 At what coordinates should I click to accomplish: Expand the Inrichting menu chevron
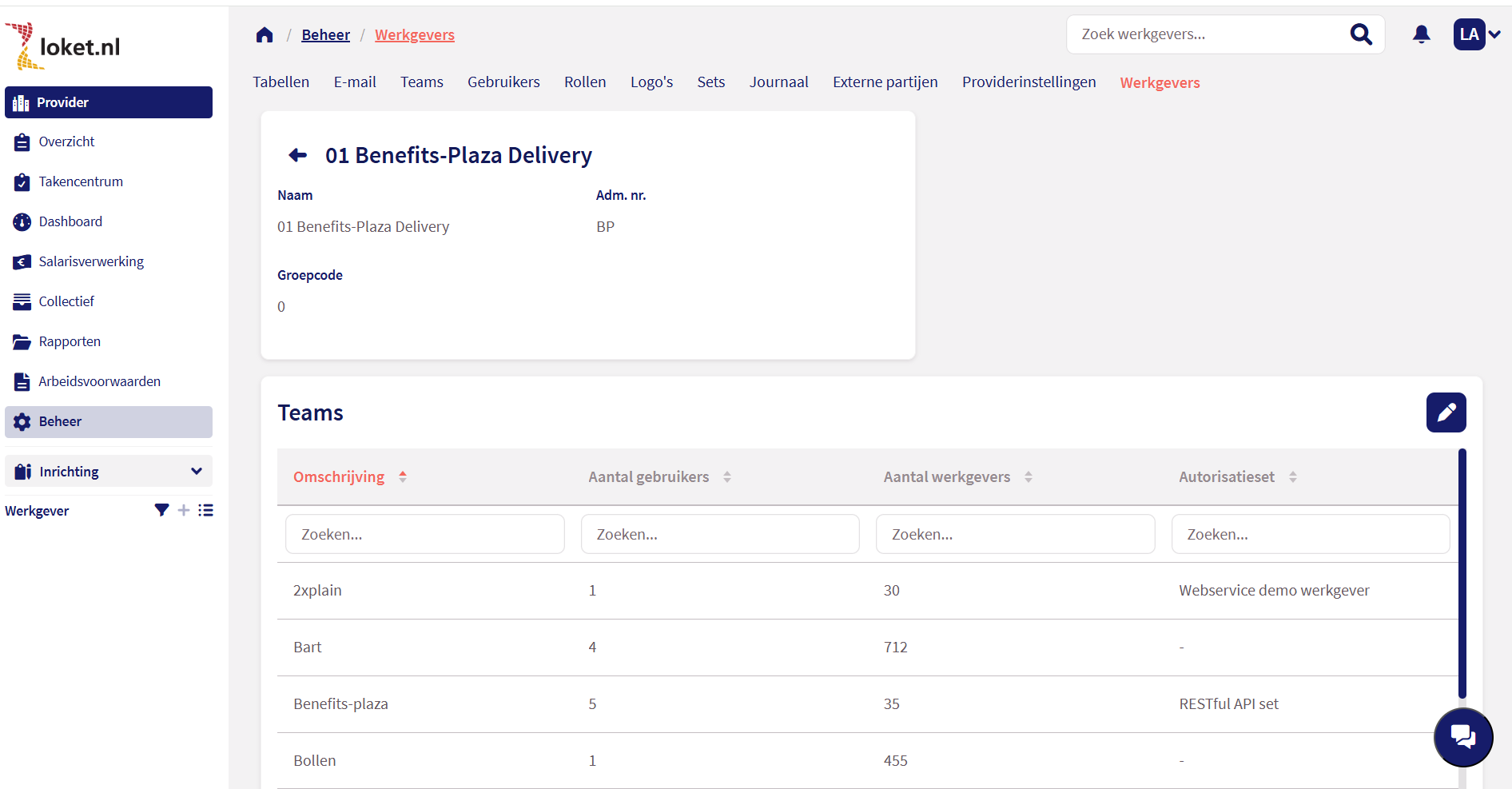[196, 471]
